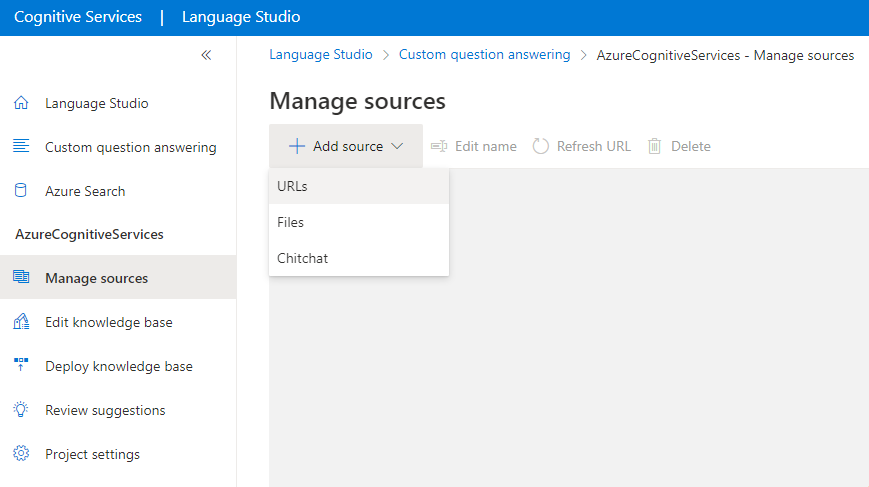The height and width of the screenshot is (487, 869).
Task: Click the Review suggestions lightbulb icon
Action: point(21,409)
